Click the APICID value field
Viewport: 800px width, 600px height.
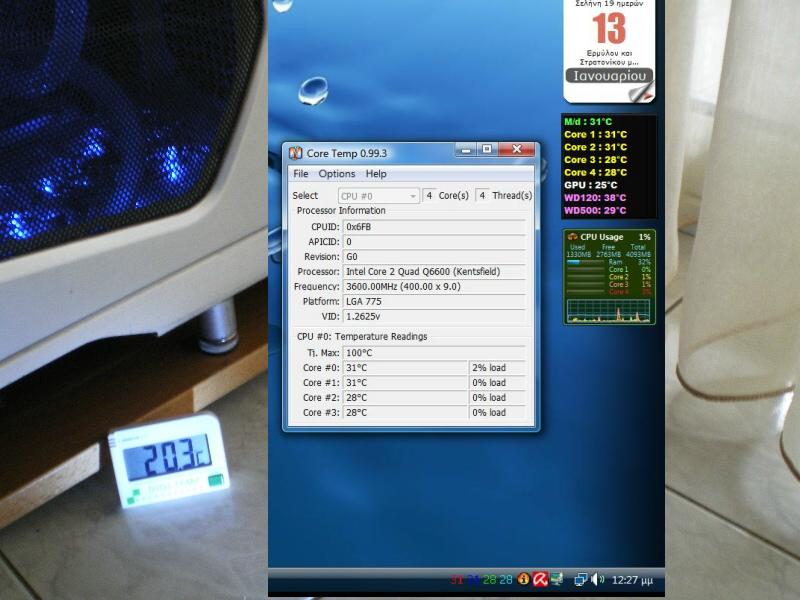click(434, 242)
